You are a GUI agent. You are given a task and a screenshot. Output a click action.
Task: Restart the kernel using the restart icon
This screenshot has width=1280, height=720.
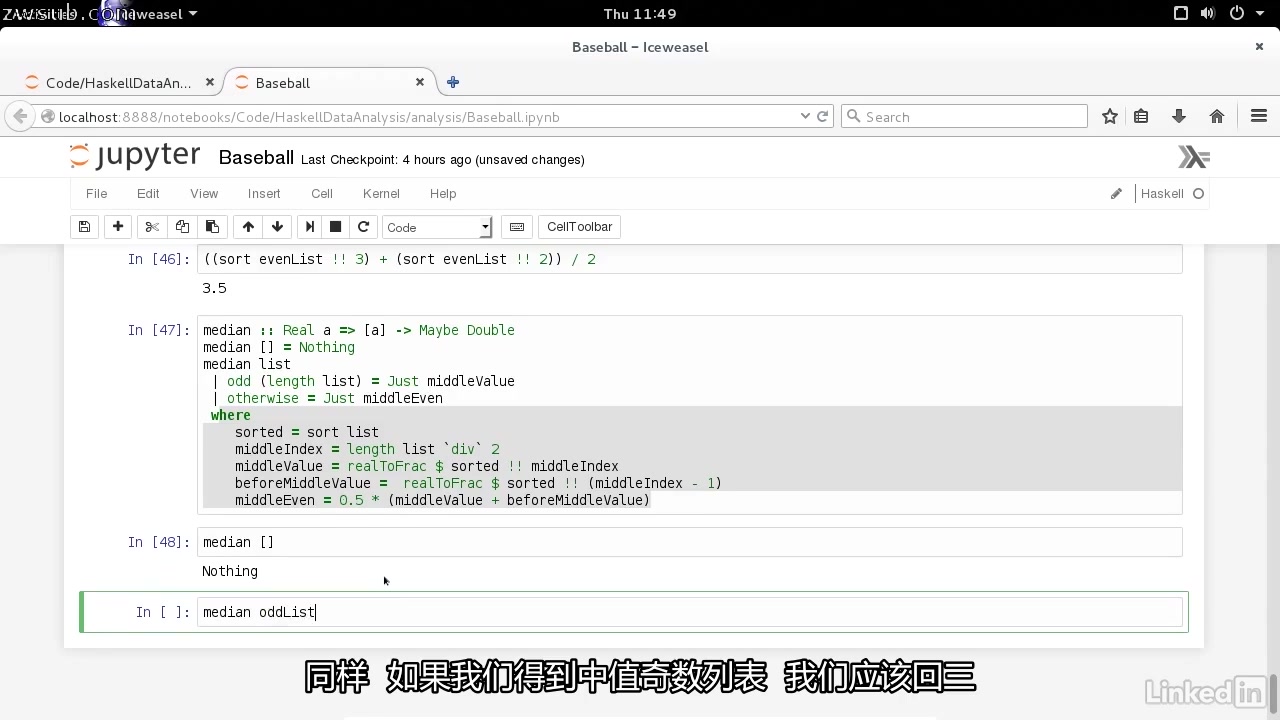point(363,226)
